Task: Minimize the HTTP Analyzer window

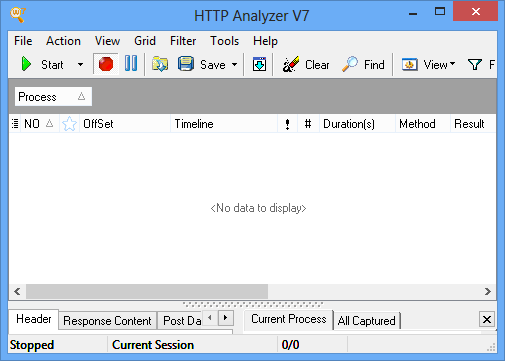Action: click(x=413, y=14)
